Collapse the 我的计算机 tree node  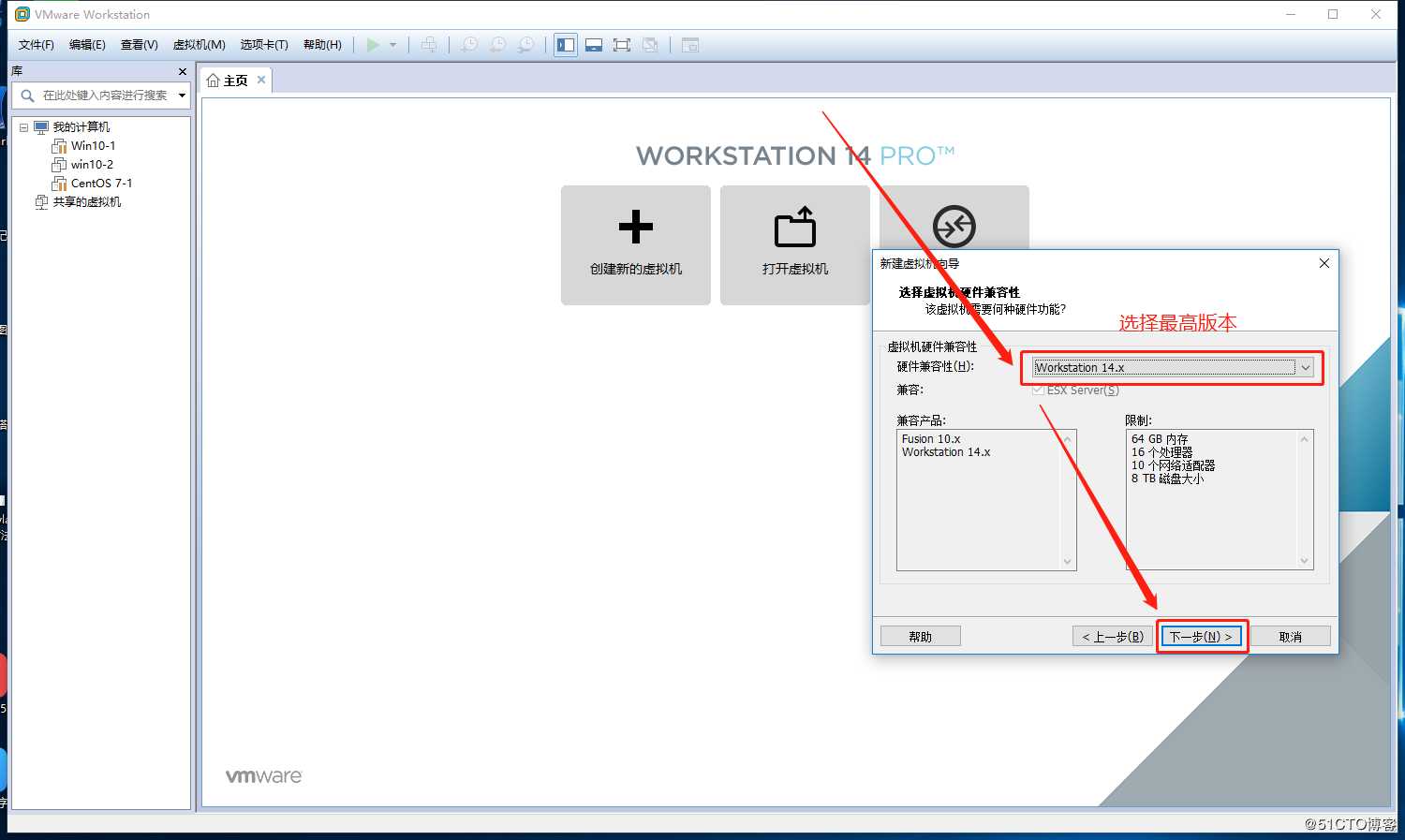23,127
